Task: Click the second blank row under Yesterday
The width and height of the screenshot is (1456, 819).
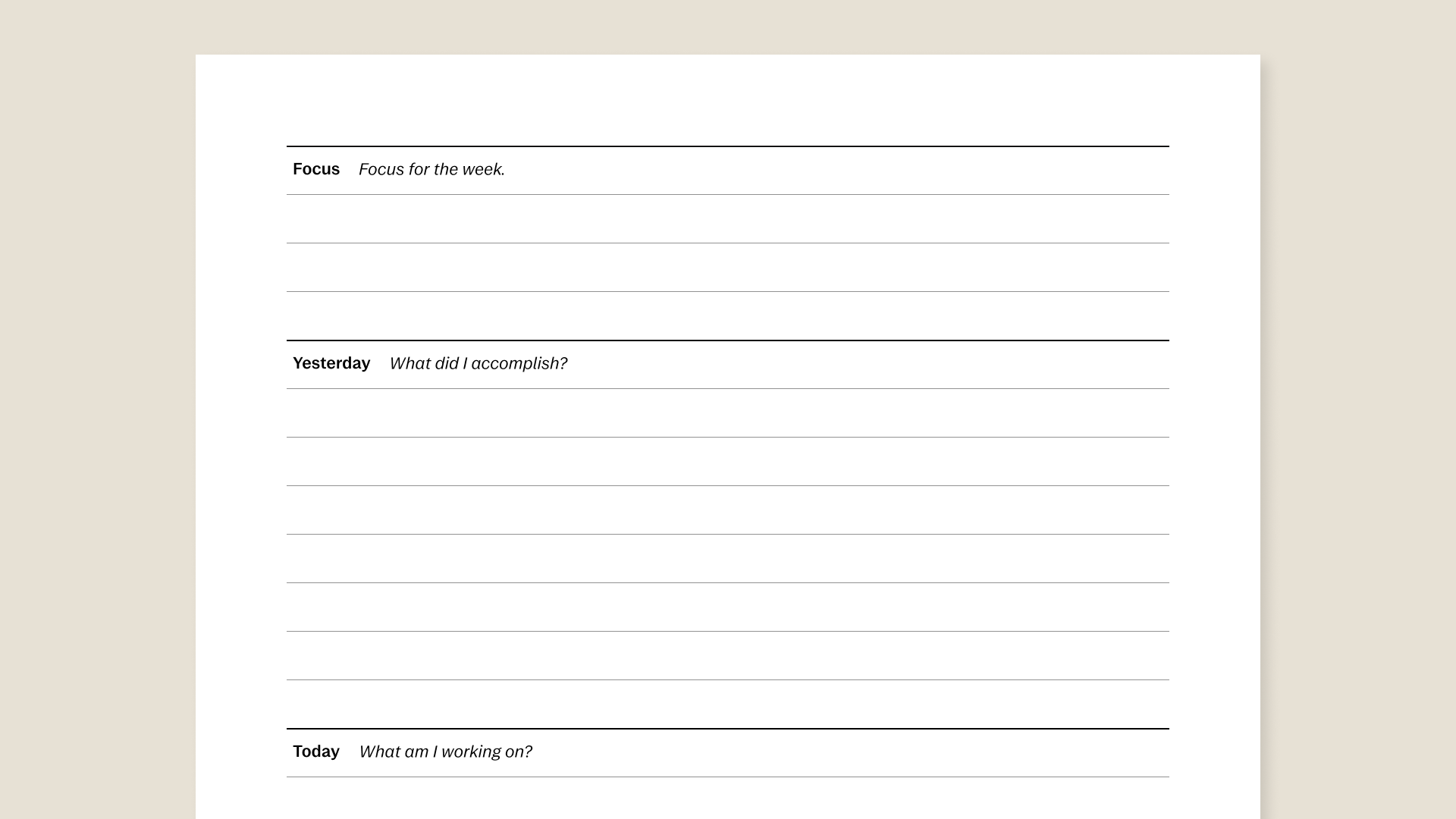Action: 728,462
